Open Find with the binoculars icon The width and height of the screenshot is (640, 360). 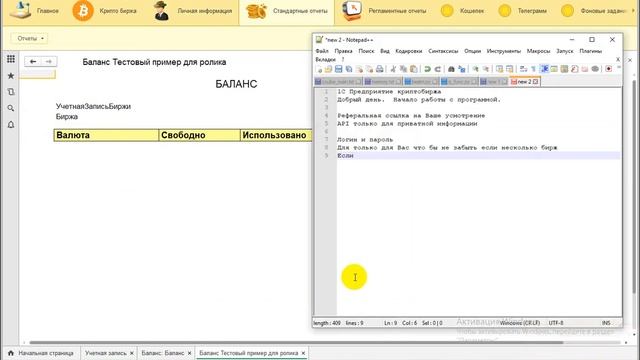point(451,69)
